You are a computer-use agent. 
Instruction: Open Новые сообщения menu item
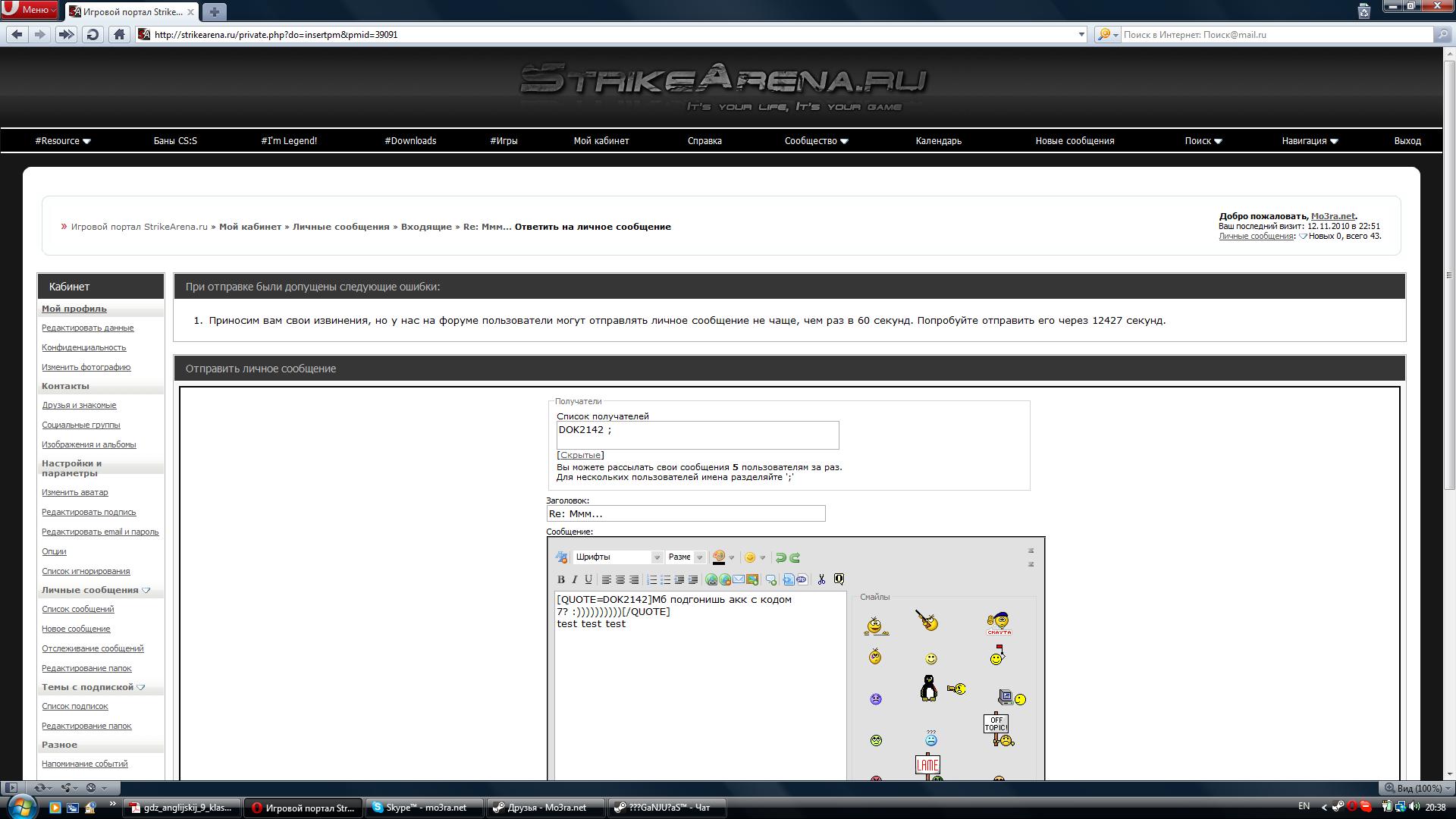(x=1075, y=141)
